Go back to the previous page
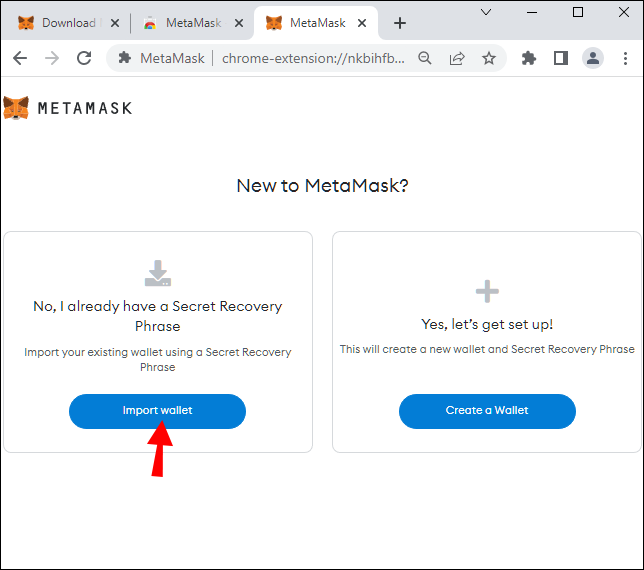The height and width of the screenshot is (570, 644). [20, 58]
